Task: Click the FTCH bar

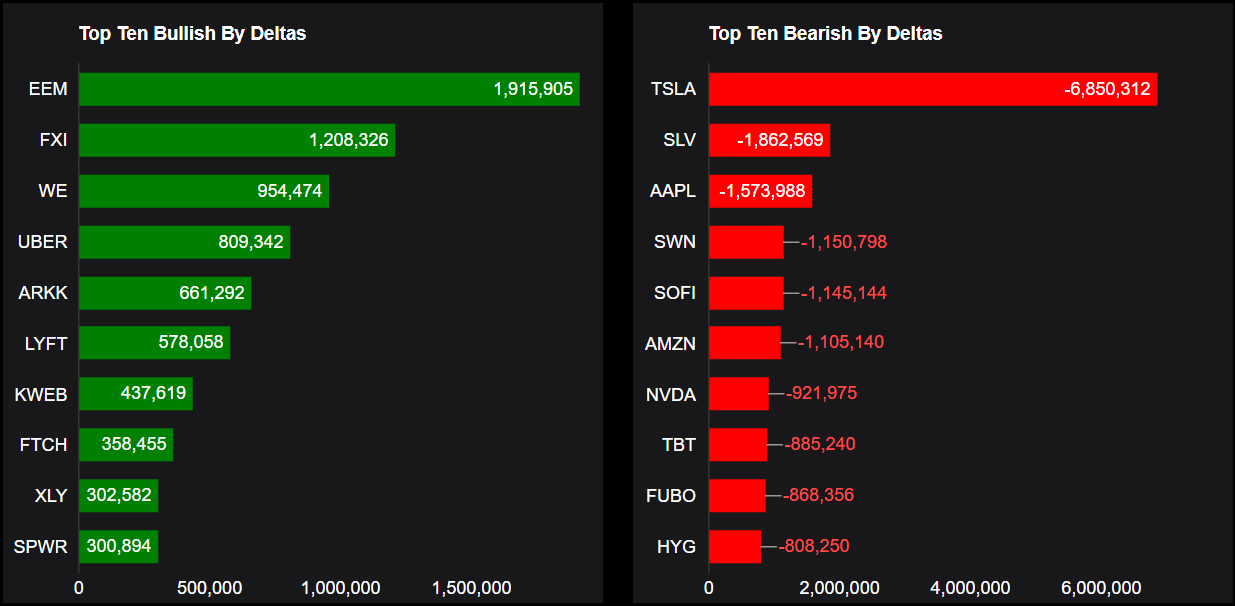Action: pyautogui.click(x=126, y=445)
